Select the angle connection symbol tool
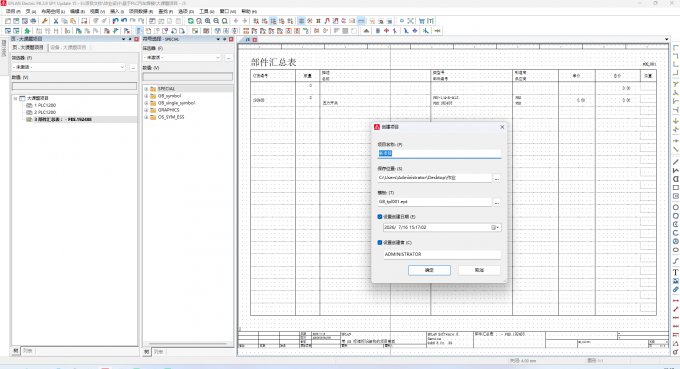 pyautogui.click(x=676, y=47)
